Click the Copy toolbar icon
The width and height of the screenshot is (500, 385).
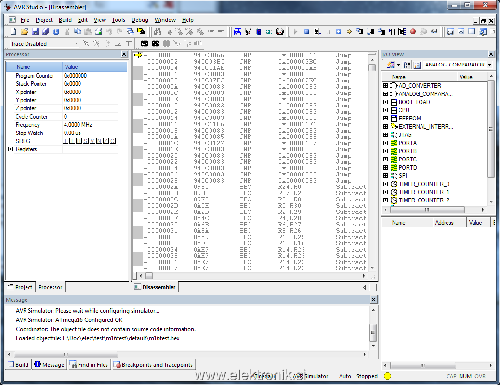(77, 32)
